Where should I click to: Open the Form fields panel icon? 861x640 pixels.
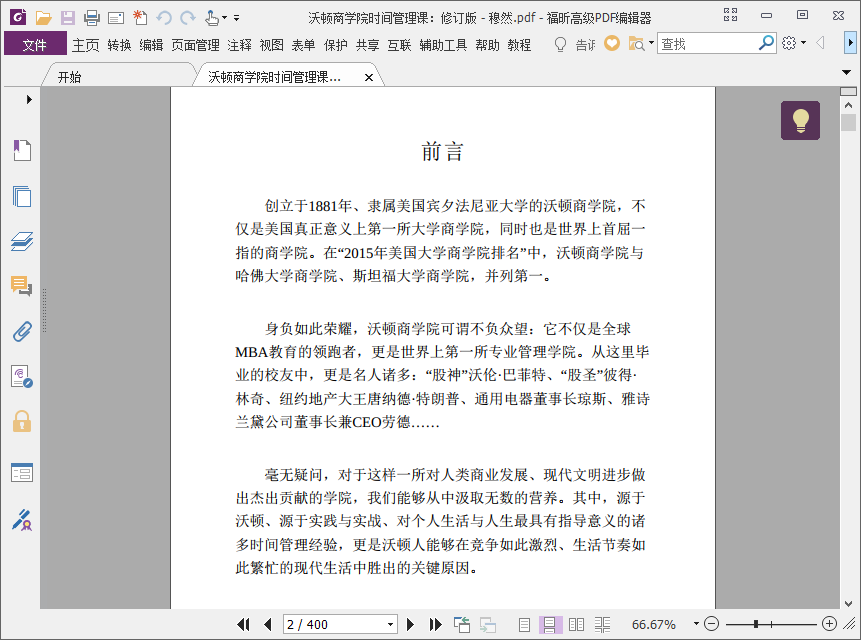pos(22,473)
